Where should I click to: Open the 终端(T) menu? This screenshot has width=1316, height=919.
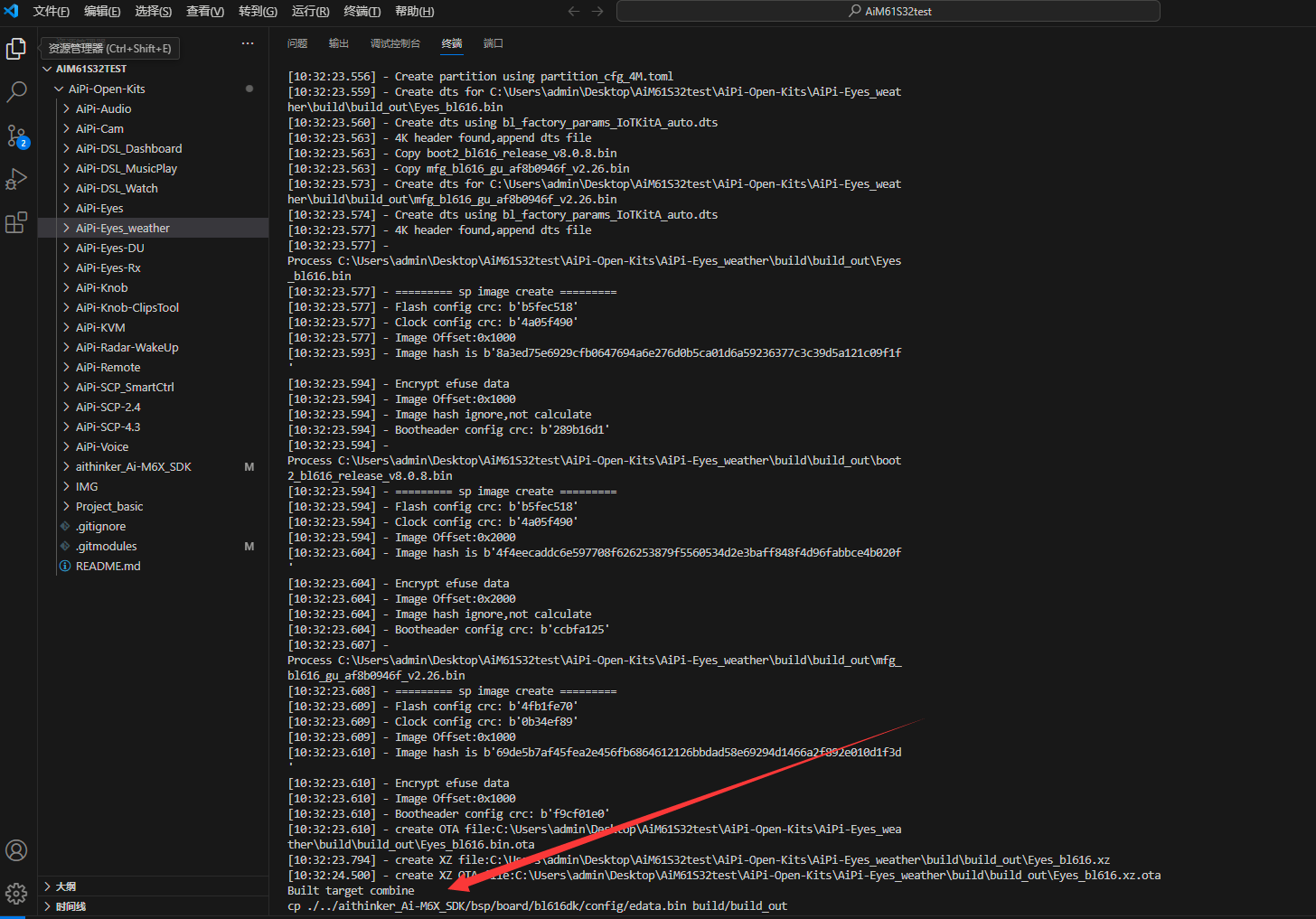pos(362,11)
